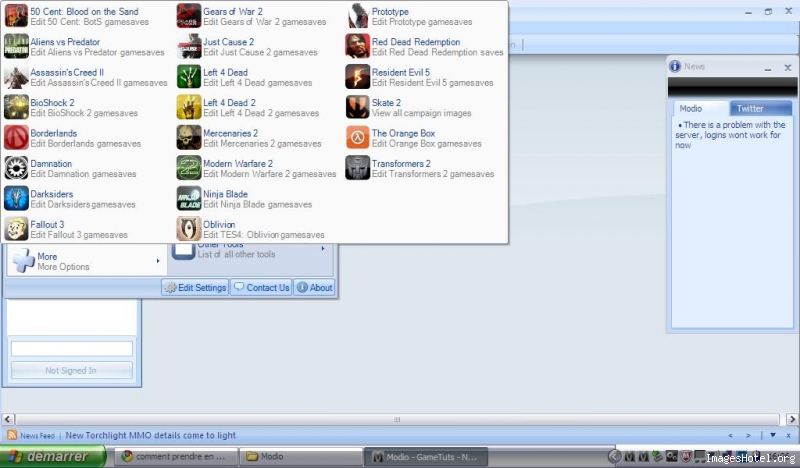Viewport: 800px width, 468px height.
Task: Click the horizontal scrollbar thumb
Action: click(x=397, y=420)
